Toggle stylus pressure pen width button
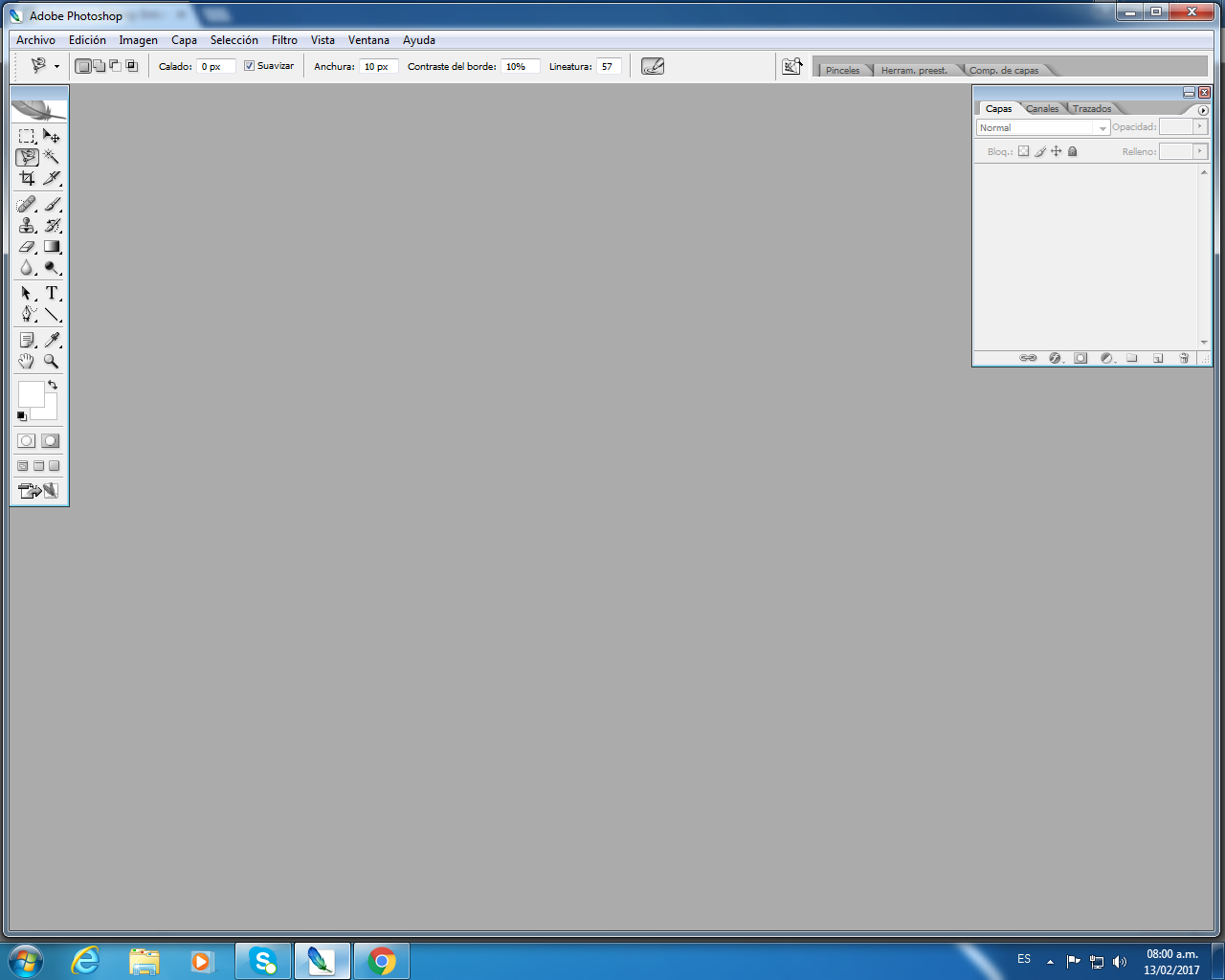This screenshot has width=1225, height=980. click(653, 66)
